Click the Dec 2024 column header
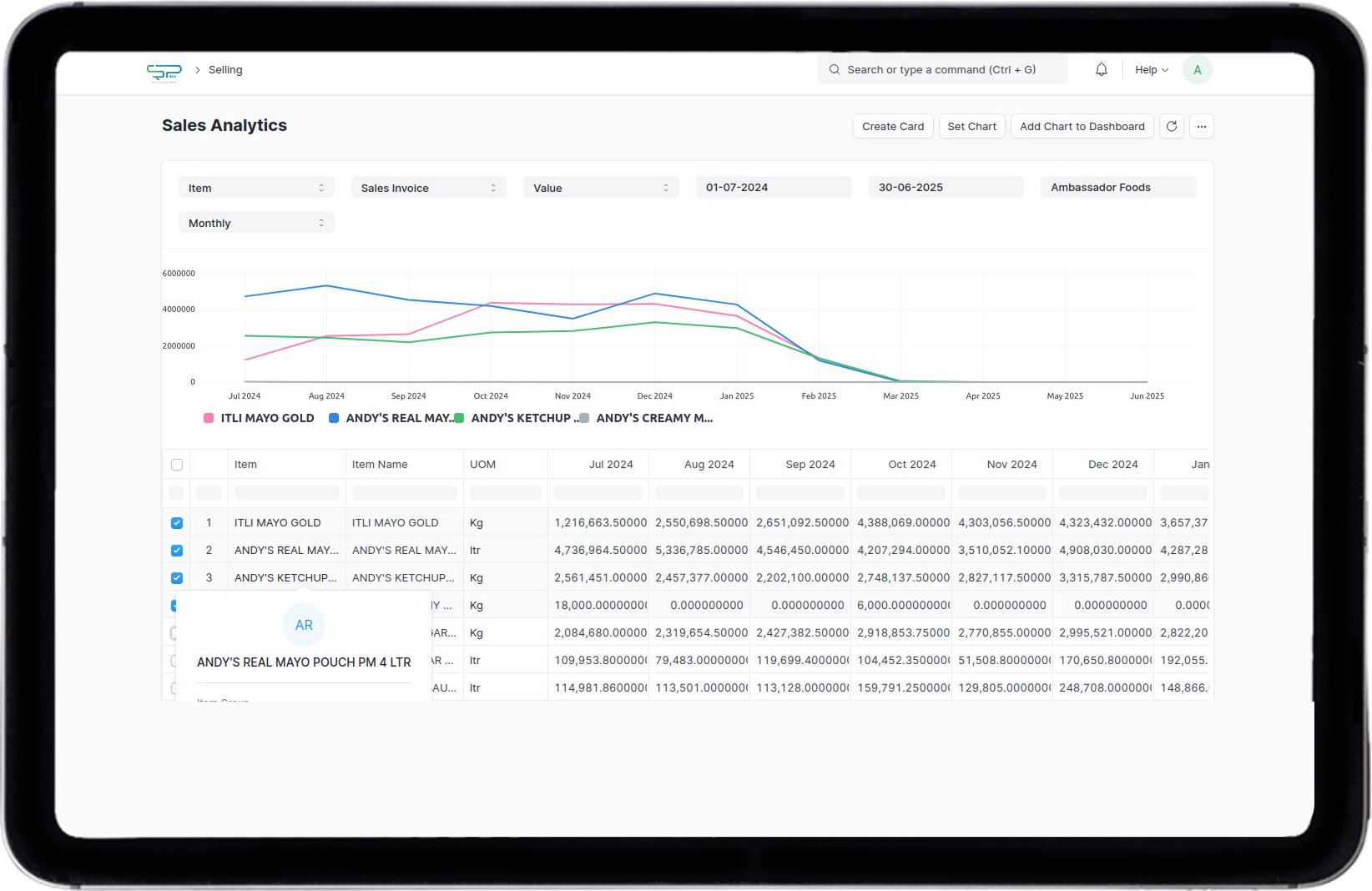This screenshot has height=891, width=1372. point(1103,465)
